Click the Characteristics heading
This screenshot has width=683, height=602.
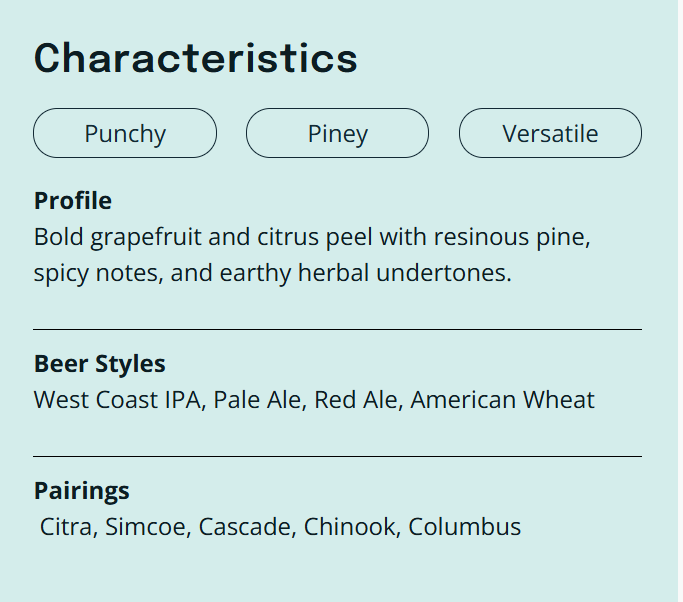click(196, 58)
